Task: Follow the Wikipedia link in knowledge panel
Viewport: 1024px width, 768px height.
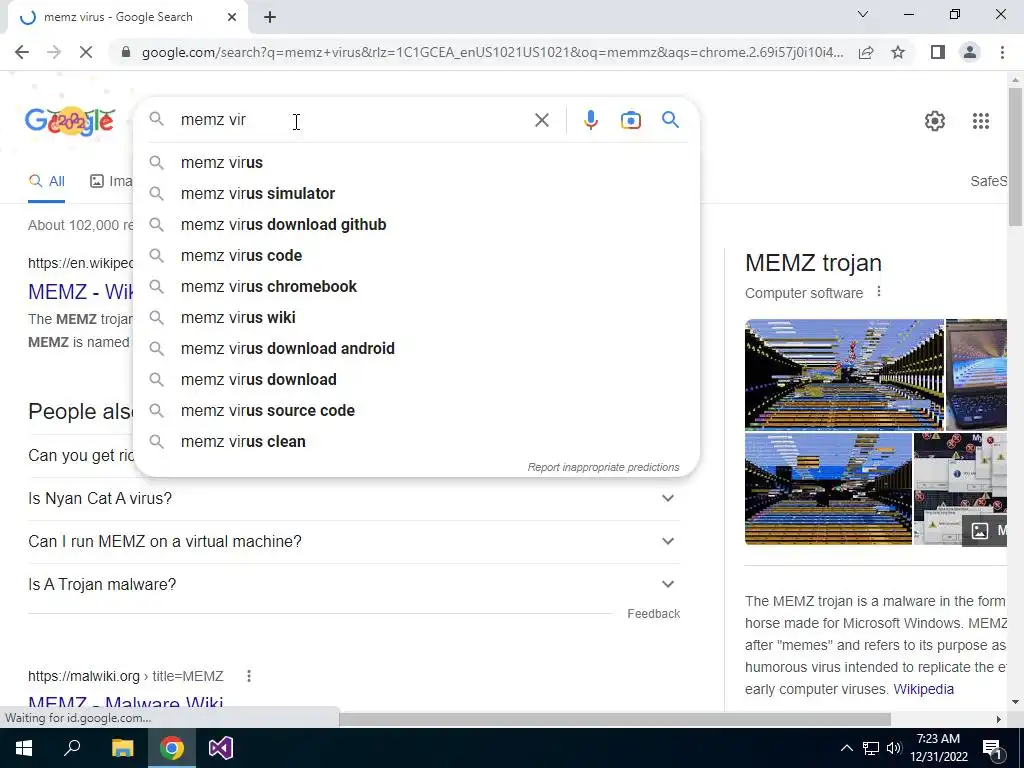Action: [x=923, y=689]
